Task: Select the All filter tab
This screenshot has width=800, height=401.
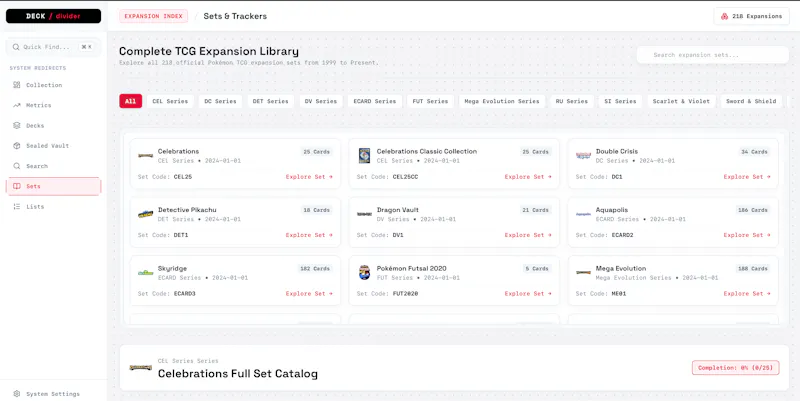Action: (x=131, y=101)
